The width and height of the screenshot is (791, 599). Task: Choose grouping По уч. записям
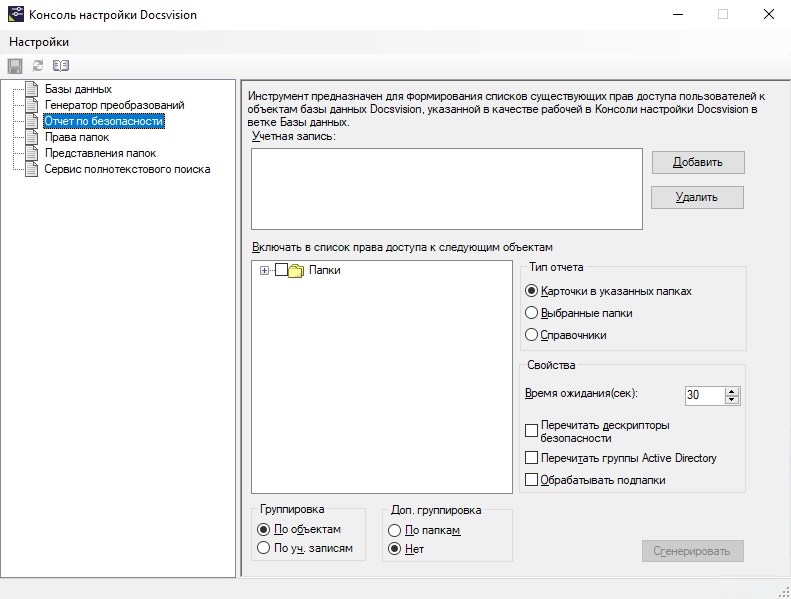pos(264,548)
